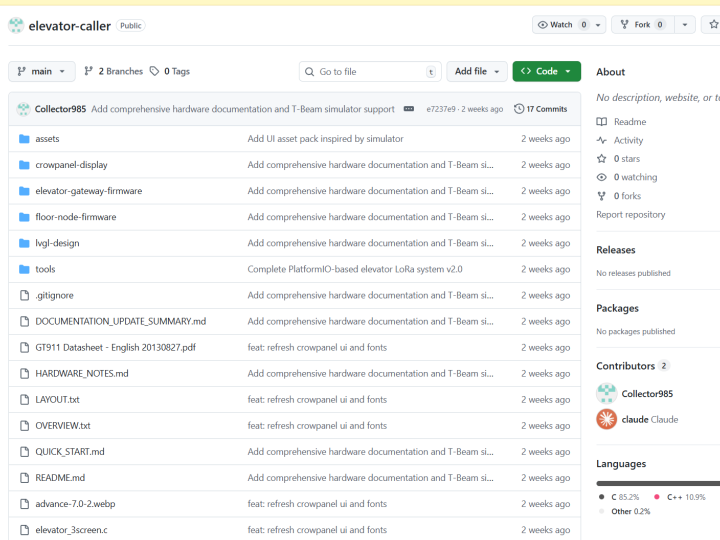Click the .gitignore file icon
Viewport: 720px width, 540px height.
24,295
